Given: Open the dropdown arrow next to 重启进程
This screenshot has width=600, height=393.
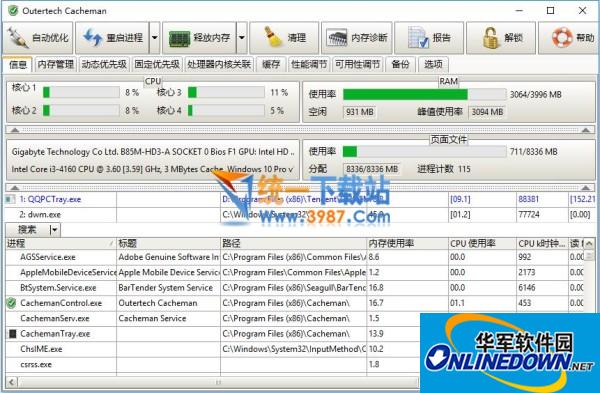Looking at the screenshot, I should click(x=155, y=38).
